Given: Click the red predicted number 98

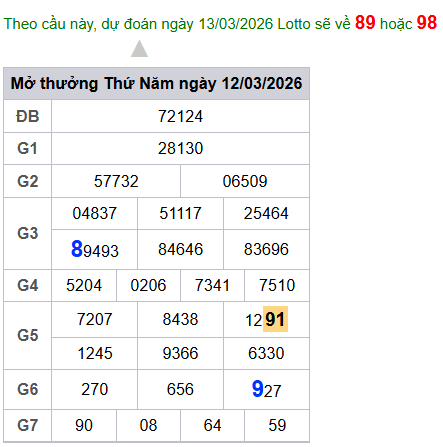Looking at the screenshot, I should point(427,23).
